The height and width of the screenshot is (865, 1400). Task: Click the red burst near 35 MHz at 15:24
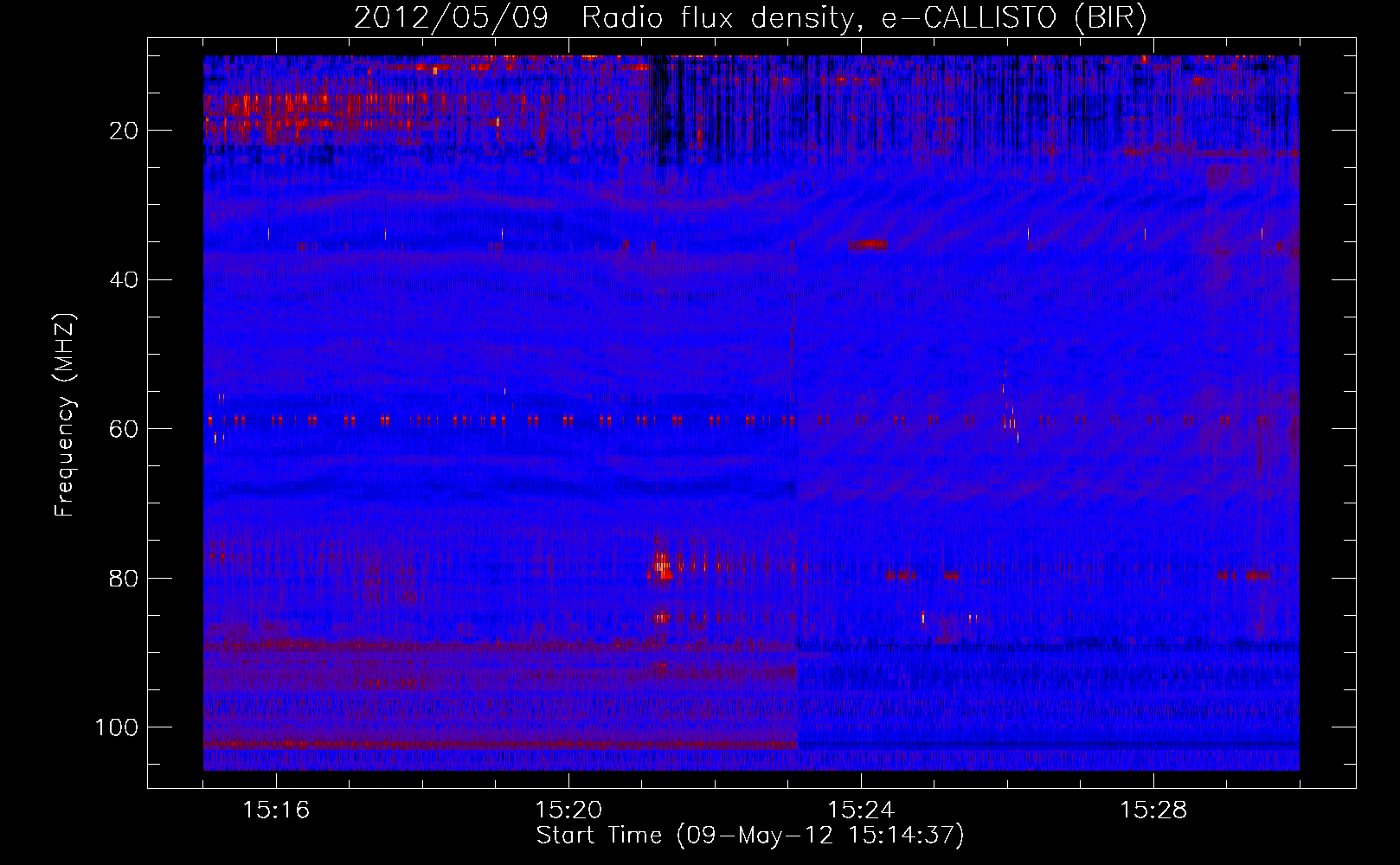tap(868, 246)
